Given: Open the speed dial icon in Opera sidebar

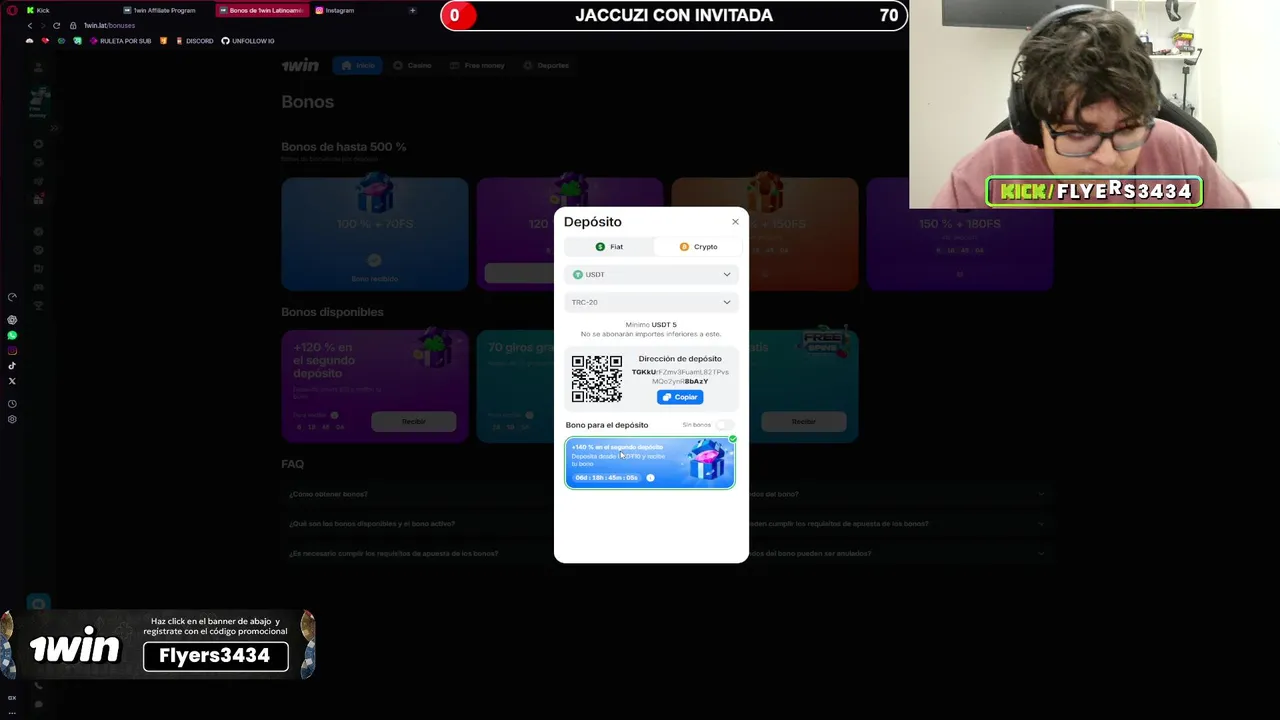Looking at the screenshot, I should coord(12,297).
